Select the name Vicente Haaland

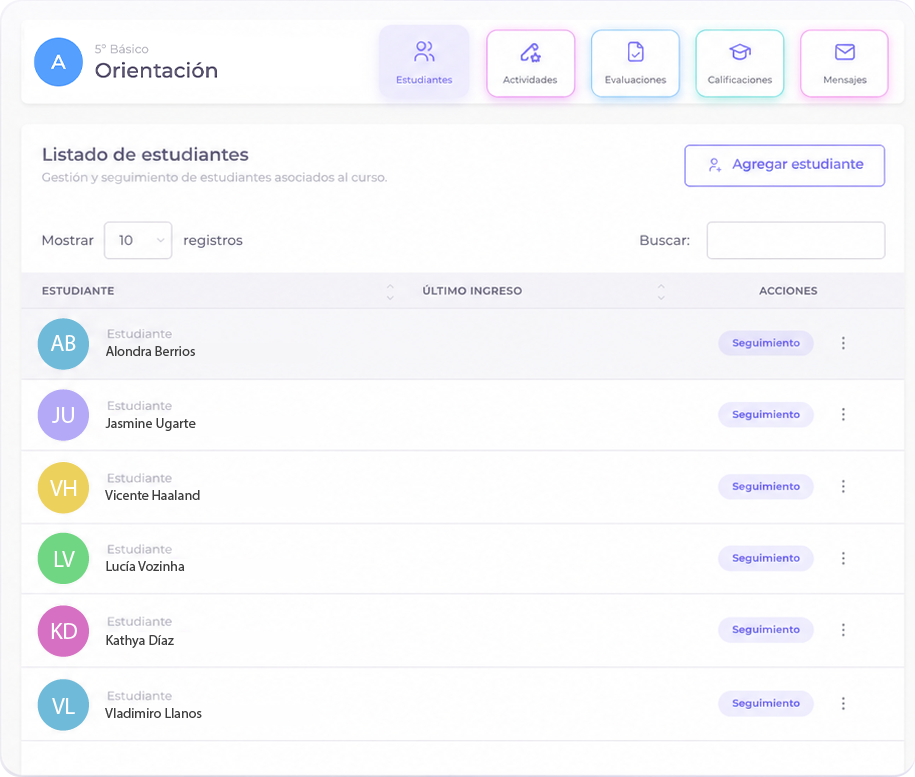click(x=152, y=495)
